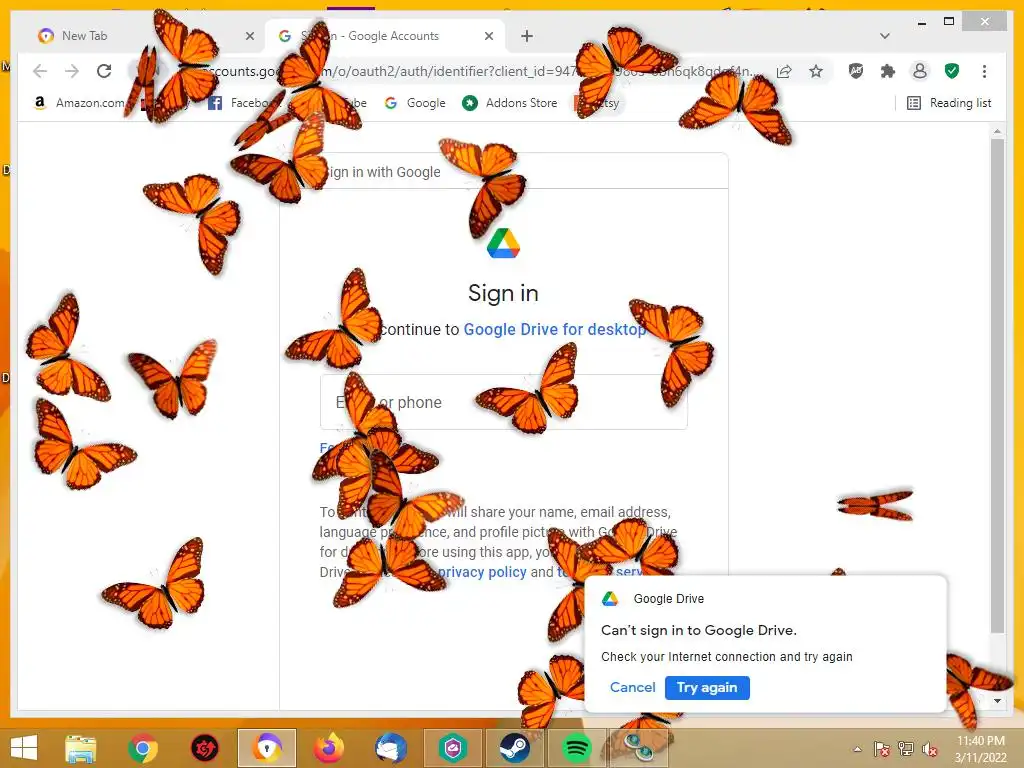Click the page vertical scrollbar

coord(997,385)
